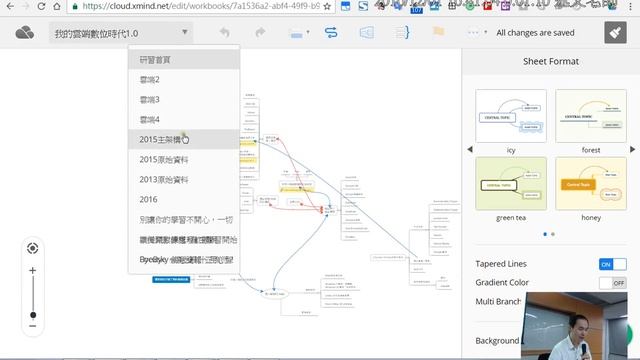Click the undo arrow icon
Image resolution: width=640 pixels, height=360 pixels.
click(224, 32)
